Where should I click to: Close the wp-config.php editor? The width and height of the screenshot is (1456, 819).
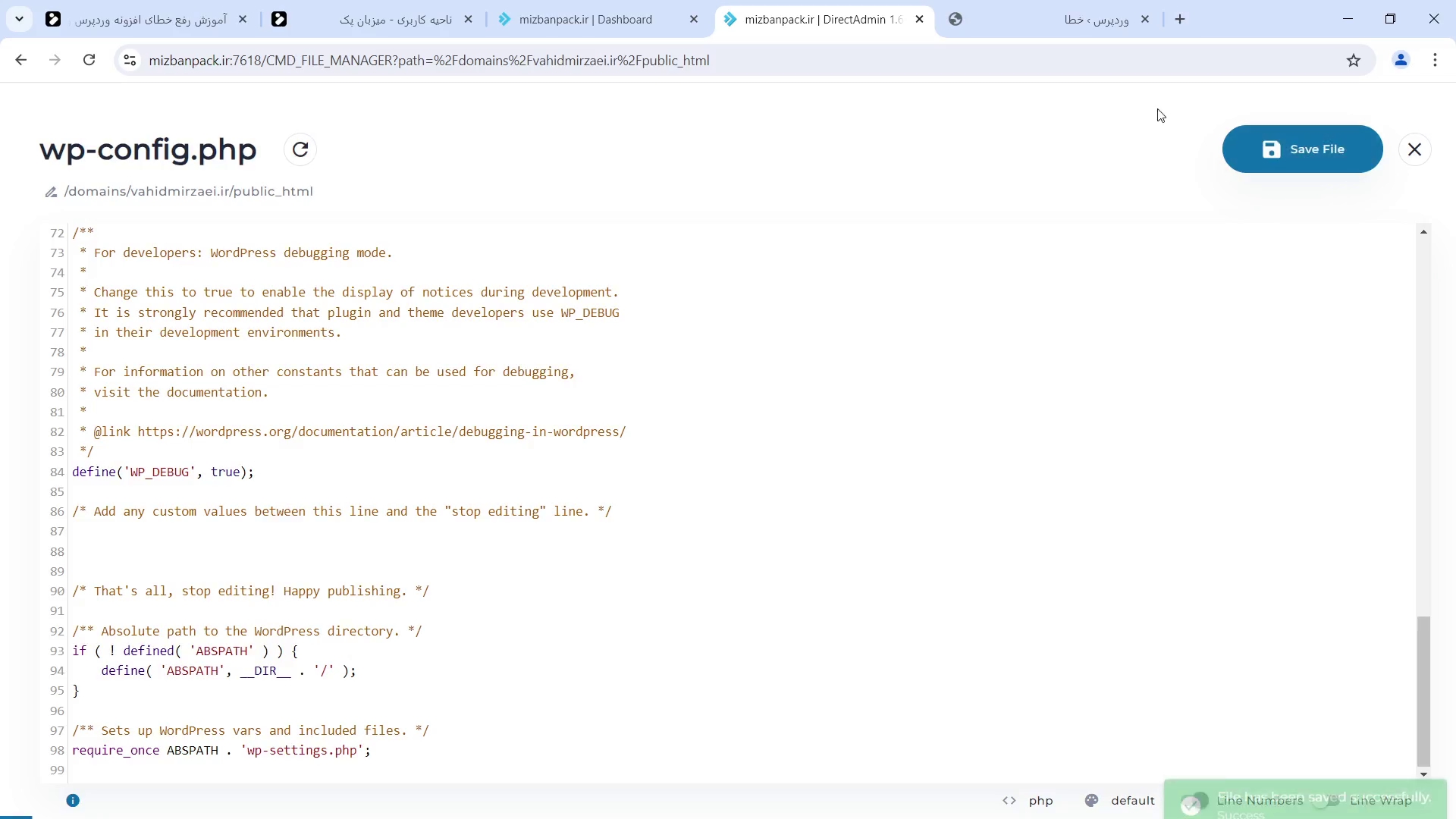(1414, 149)
